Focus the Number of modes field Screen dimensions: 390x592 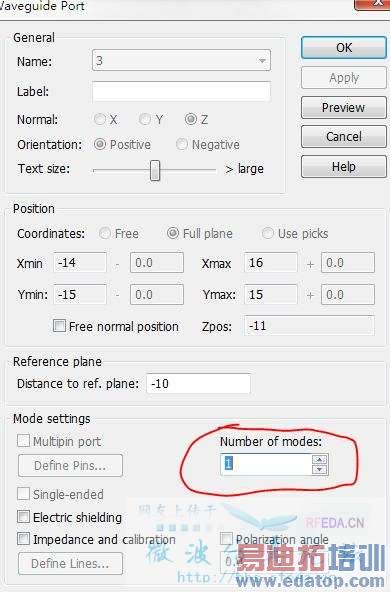[266, 464]
